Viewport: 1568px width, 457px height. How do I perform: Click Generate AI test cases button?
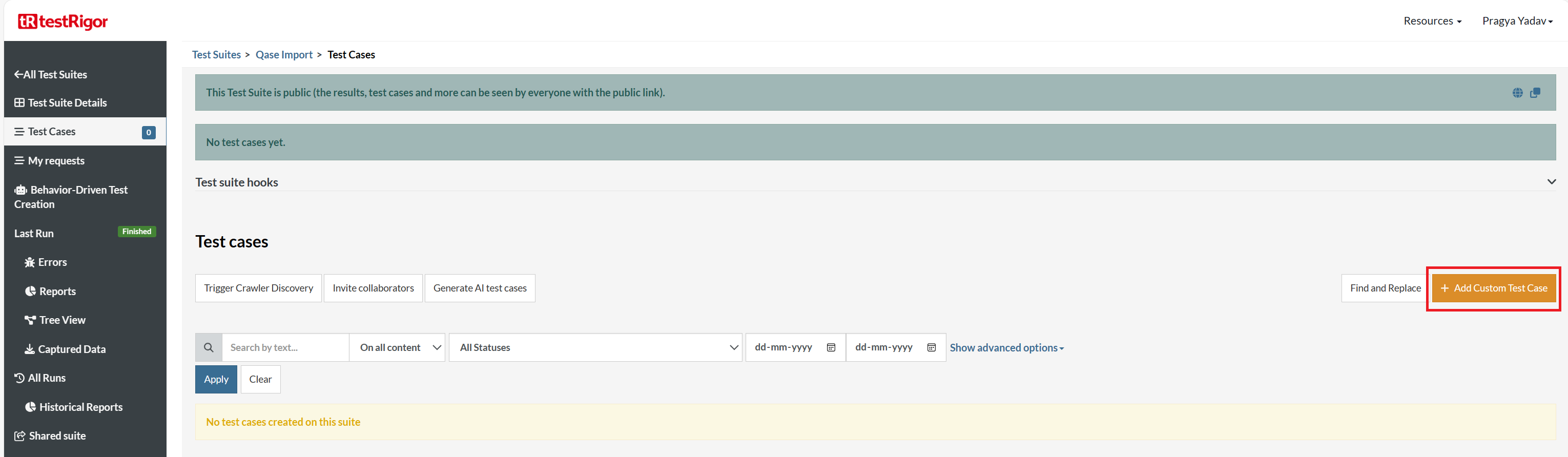click(x=480, y=288)
